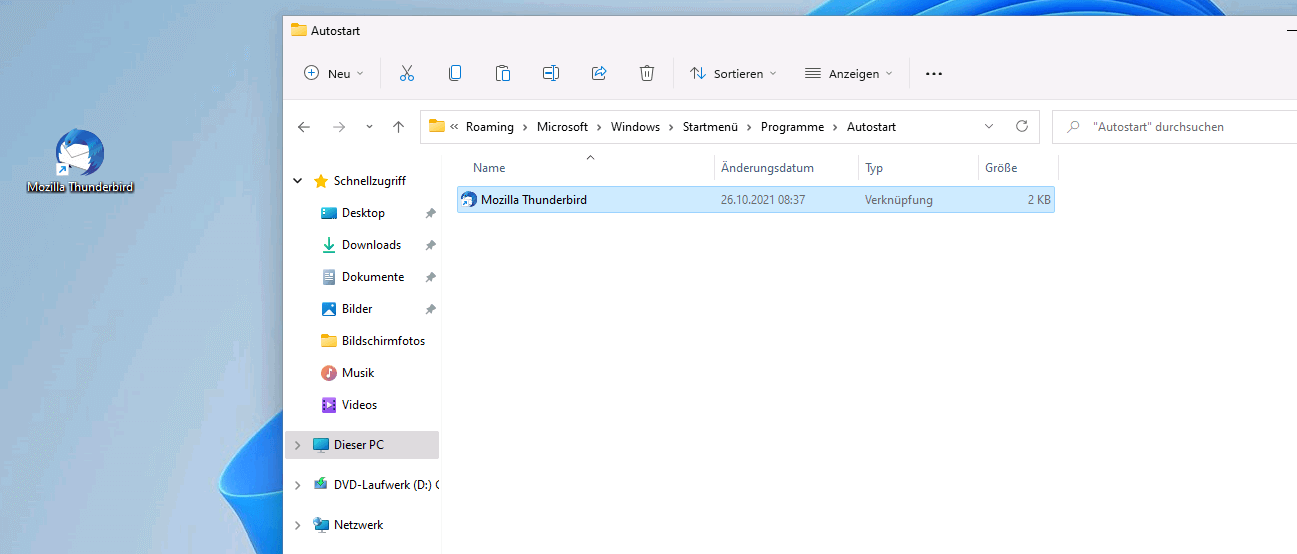Refresh the Autostart folder view

pyautogui.click(x=1021, y=127)
